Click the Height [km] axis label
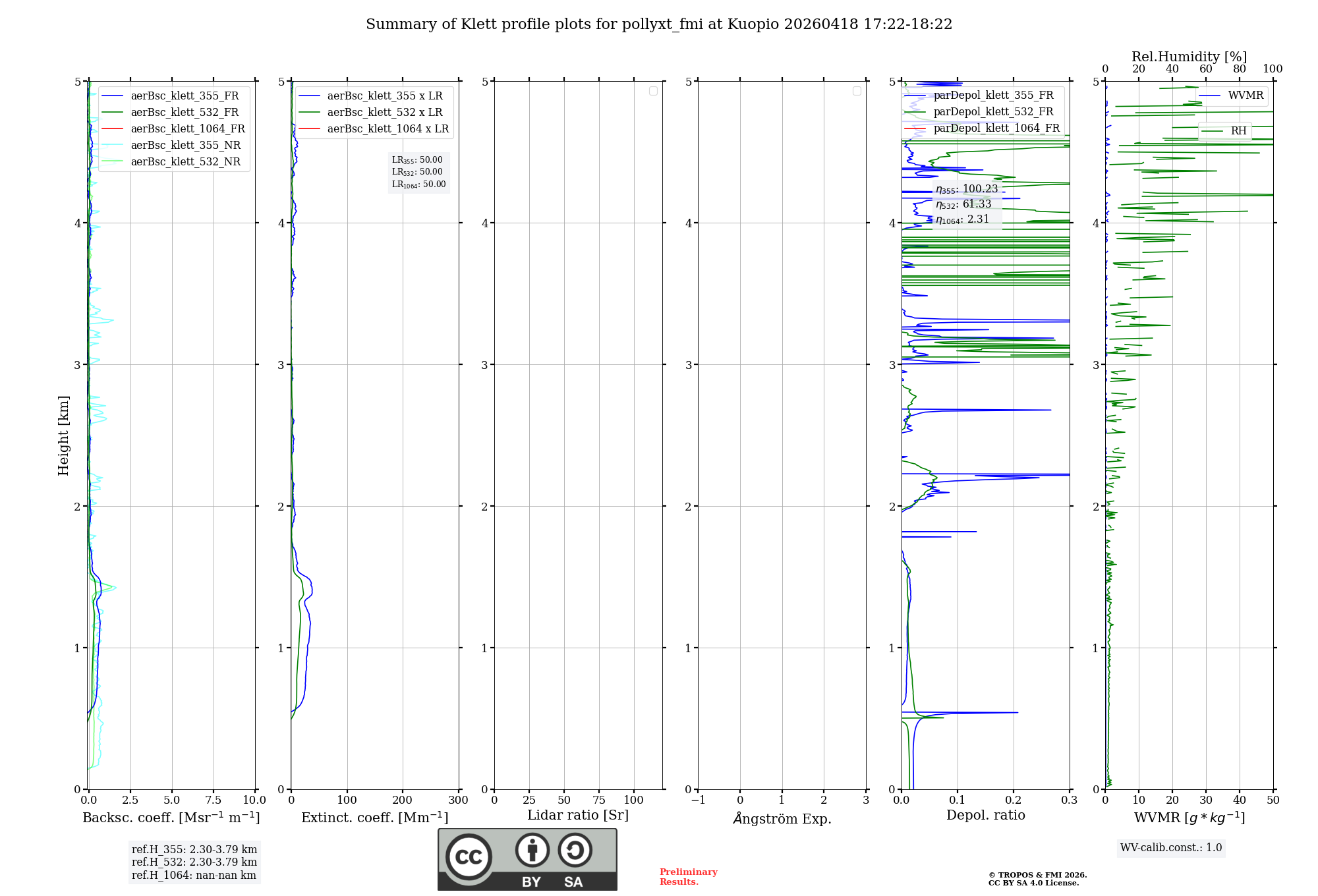Screen dimensions: 1318x896 click(x=63, y=435)
